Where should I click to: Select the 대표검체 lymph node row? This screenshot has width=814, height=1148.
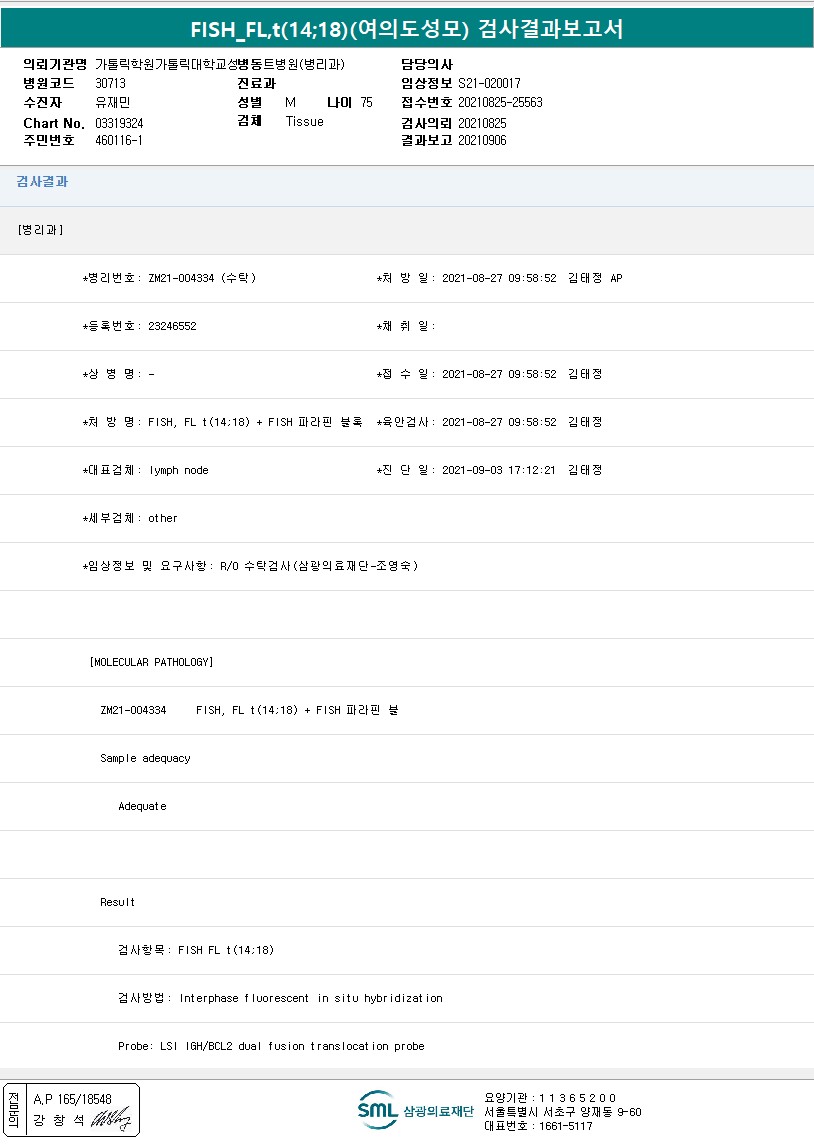146,470
